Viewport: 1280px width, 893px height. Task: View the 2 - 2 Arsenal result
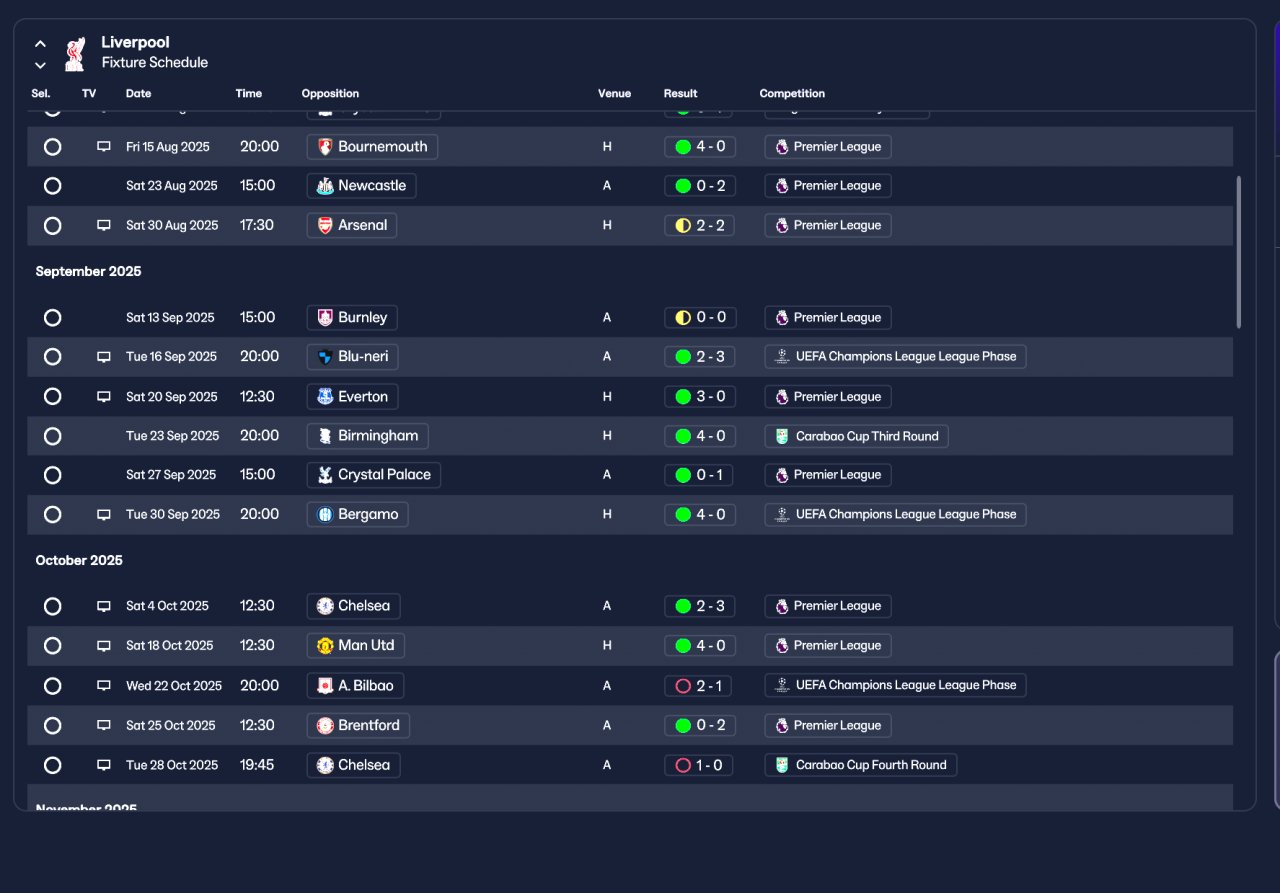[x=699, y=226]
